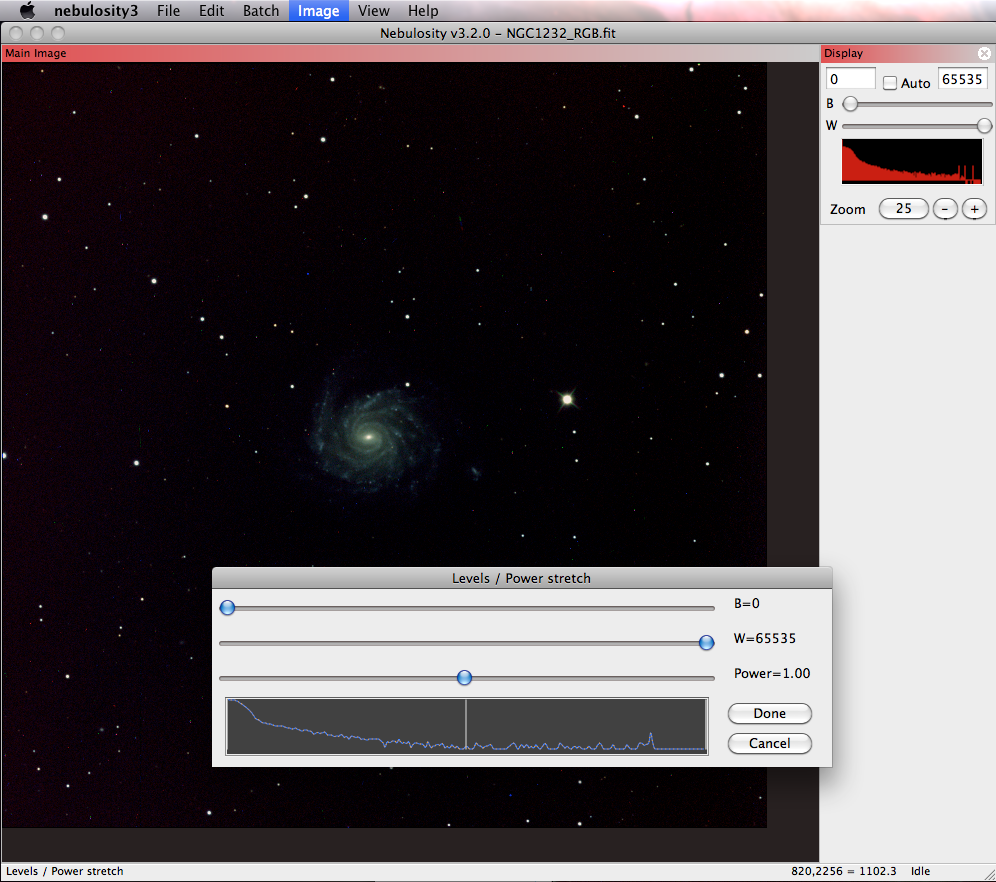The image size is (996, 882).
Task: Close the Display panel
Action: tap(984, 53)
